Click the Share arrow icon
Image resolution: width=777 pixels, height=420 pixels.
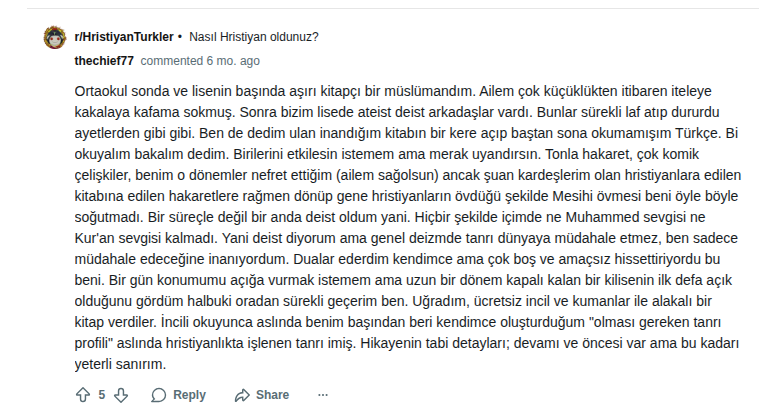(x=240, y=395)
